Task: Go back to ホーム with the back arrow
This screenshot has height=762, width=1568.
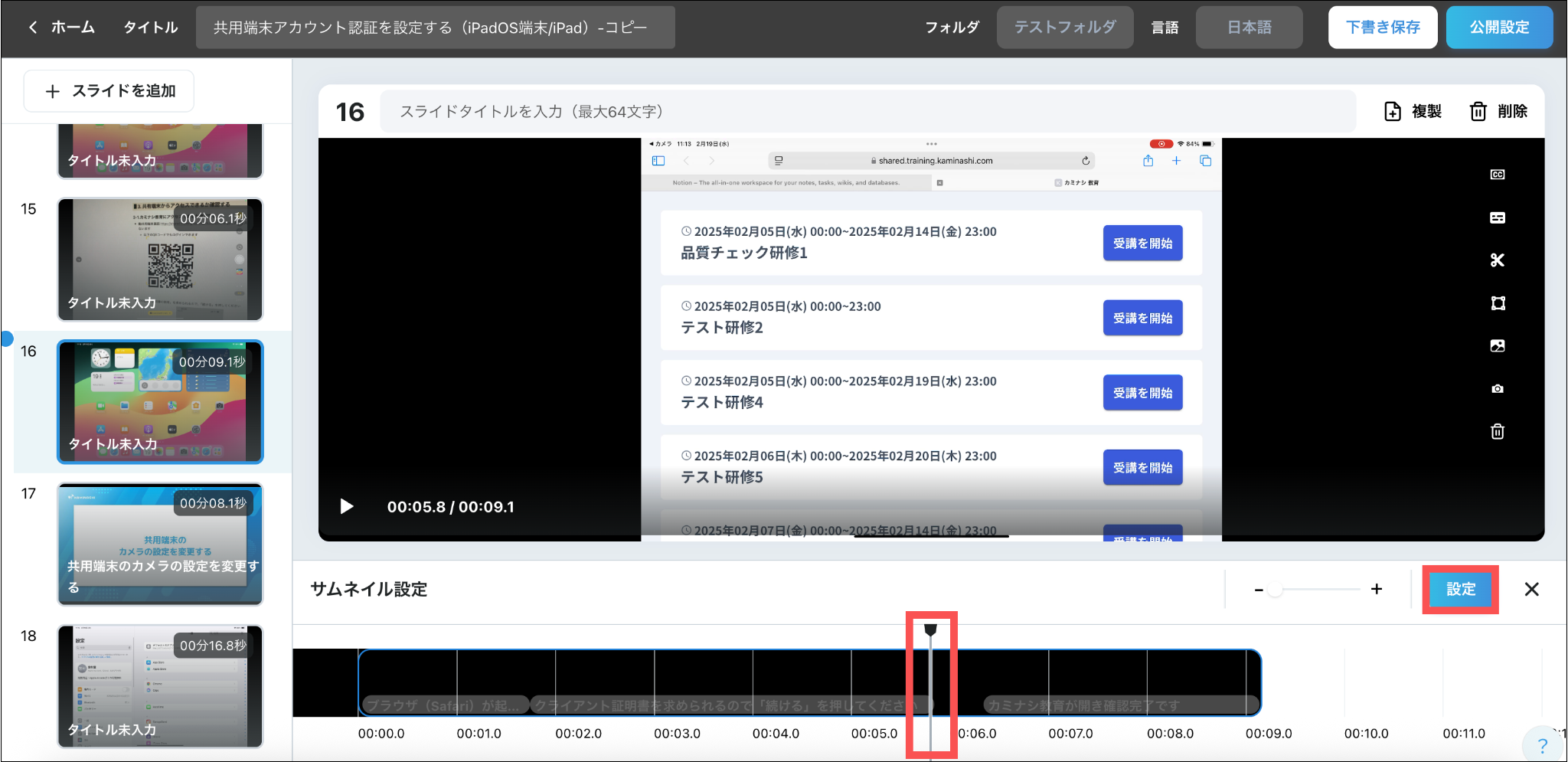Action: click(33, 28)
